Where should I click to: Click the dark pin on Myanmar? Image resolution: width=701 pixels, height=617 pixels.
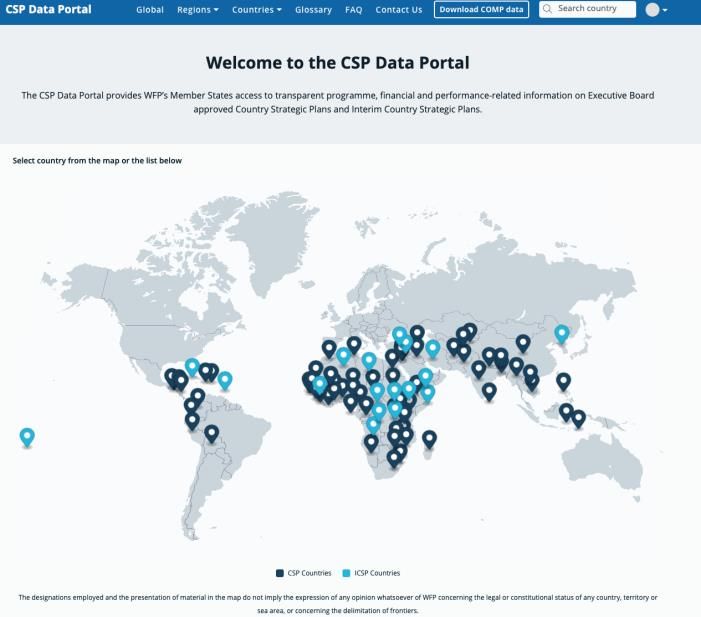tap(516, 366)
